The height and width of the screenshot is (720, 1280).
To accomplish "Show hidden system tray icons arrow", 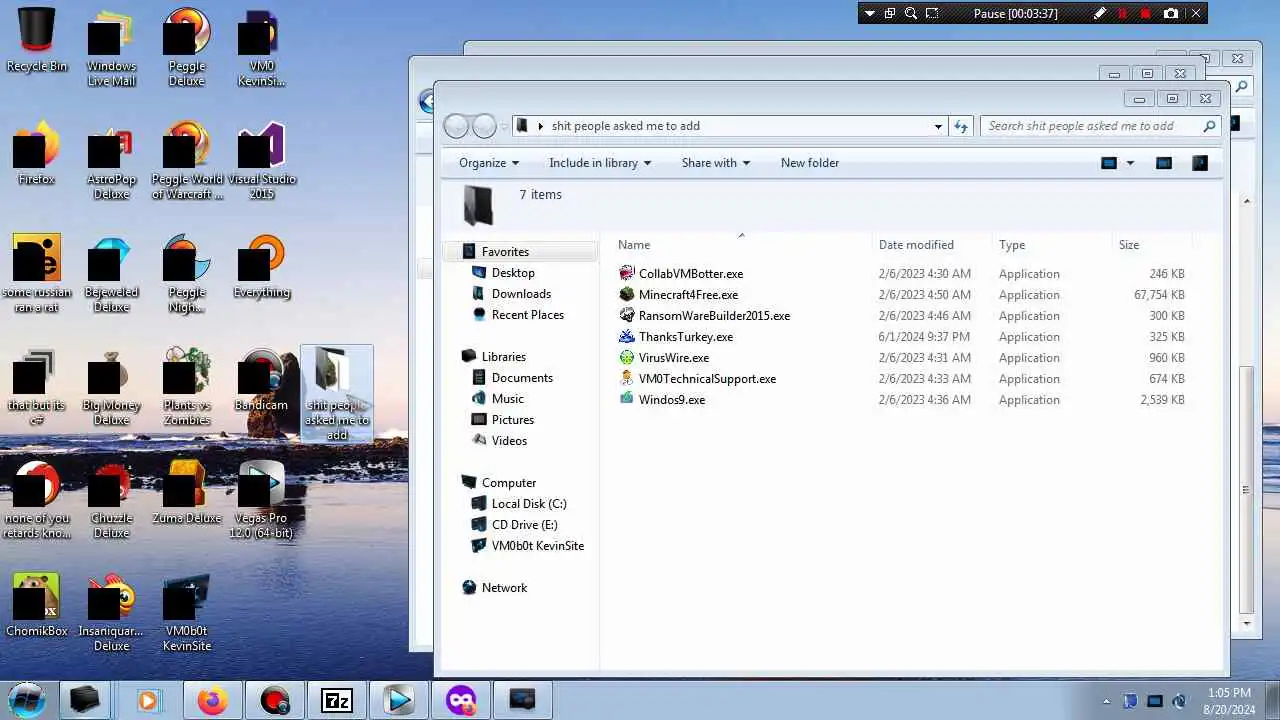I will [x=1106, y=701].
